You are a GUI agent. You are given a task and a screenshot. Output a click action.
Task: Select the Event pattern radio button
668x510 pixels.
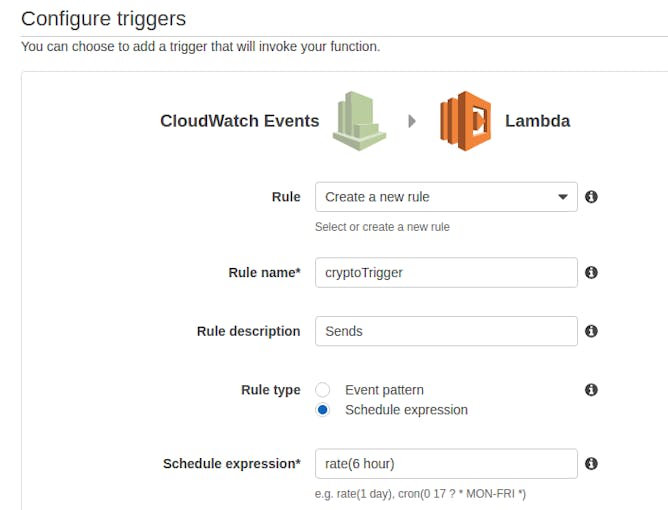click(x=322, y=389)
